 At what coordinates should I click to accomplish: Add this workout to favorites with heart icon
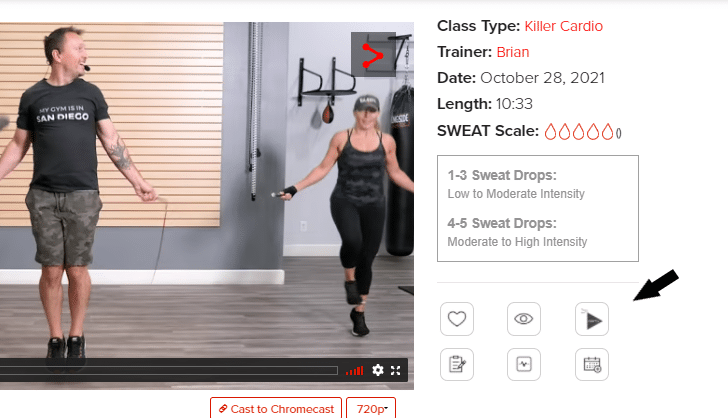point(457,319)
